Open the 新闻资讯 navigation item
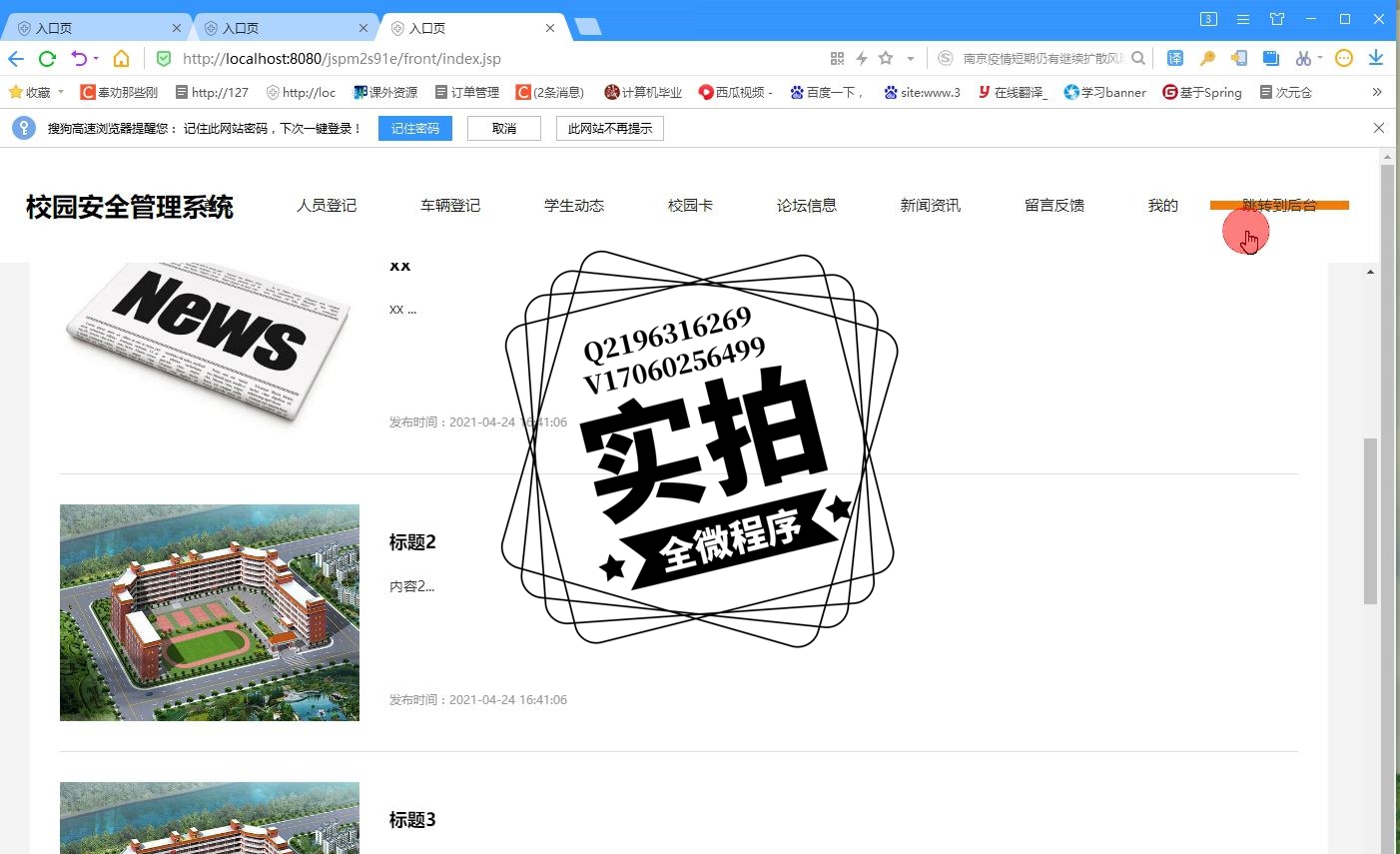Image resolution: width=1400 pixels, height=854 pixels. coord(931,205)
